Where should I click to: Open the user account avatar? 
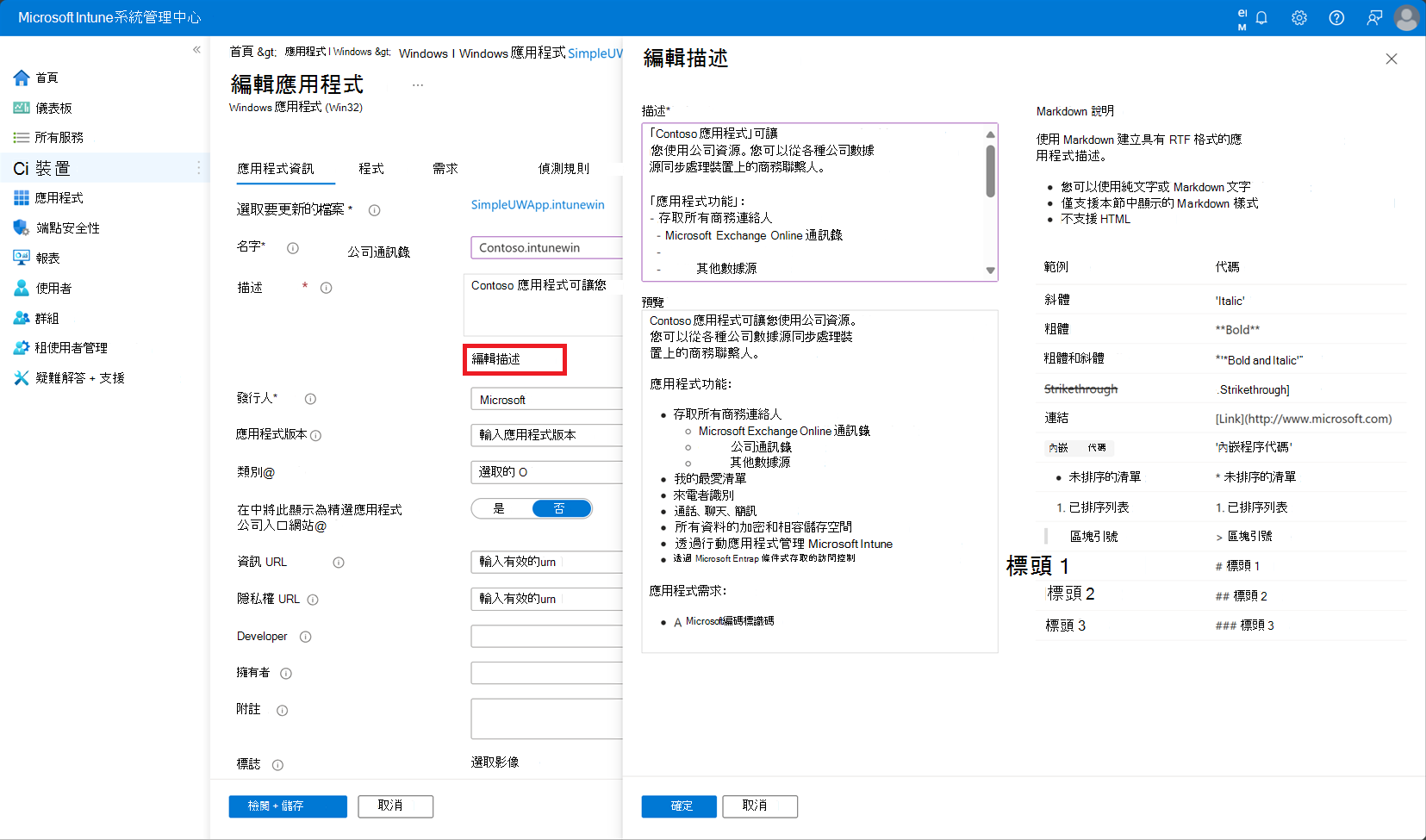[1406, 18]
